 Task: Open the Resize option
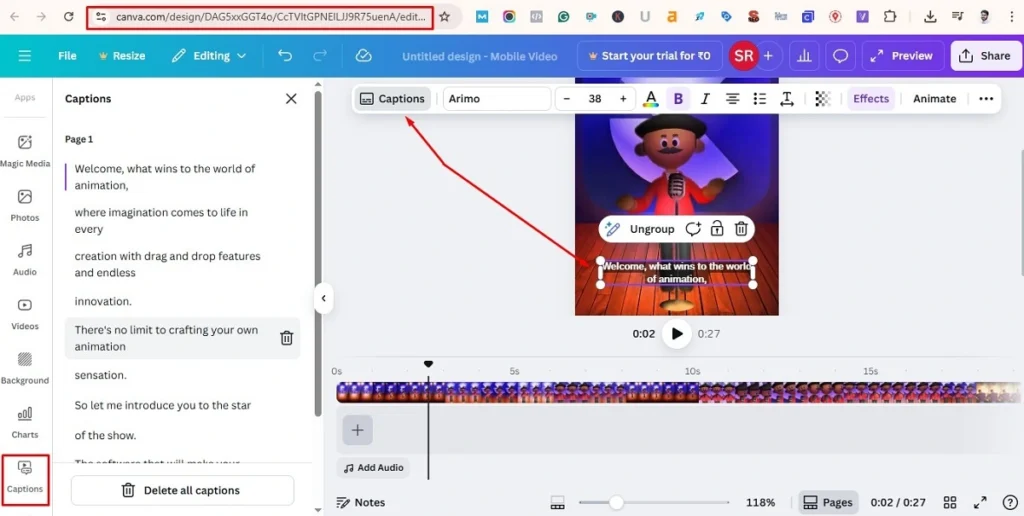(x=121, y=56)
